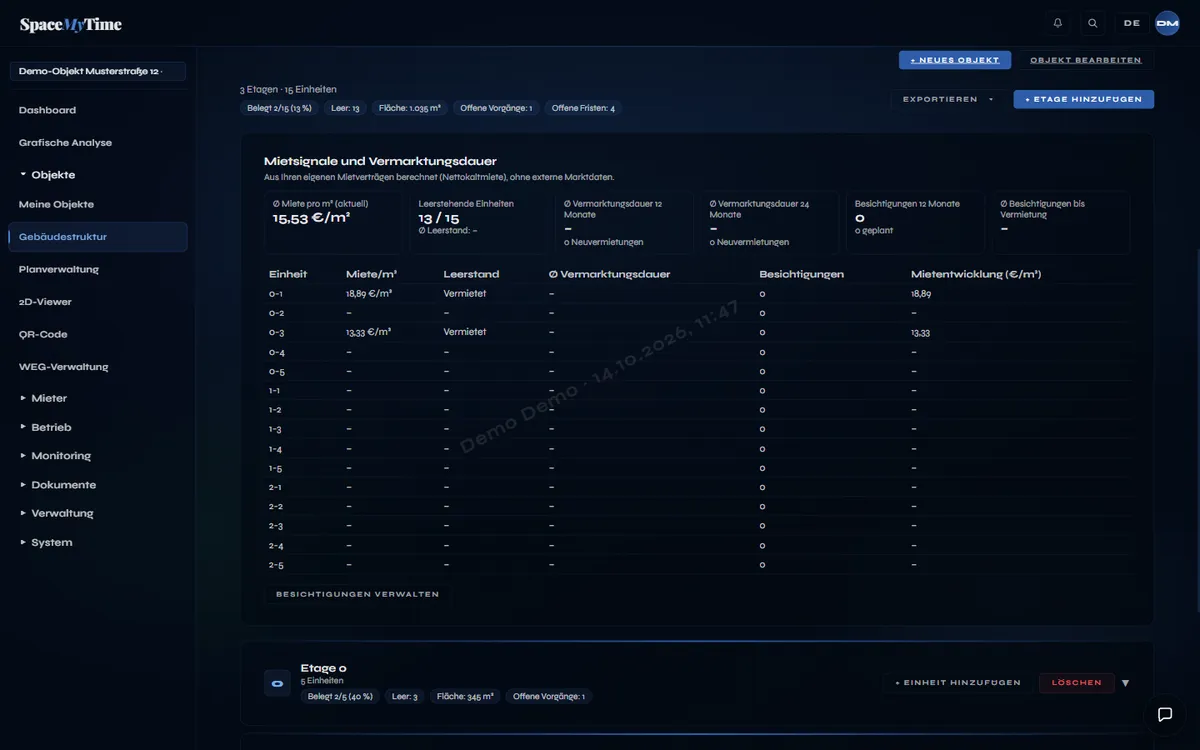This screenshot has height=750, width=1200.
Task: Click the Mietentwicklung (€/m²) column header
Action: 976,274
